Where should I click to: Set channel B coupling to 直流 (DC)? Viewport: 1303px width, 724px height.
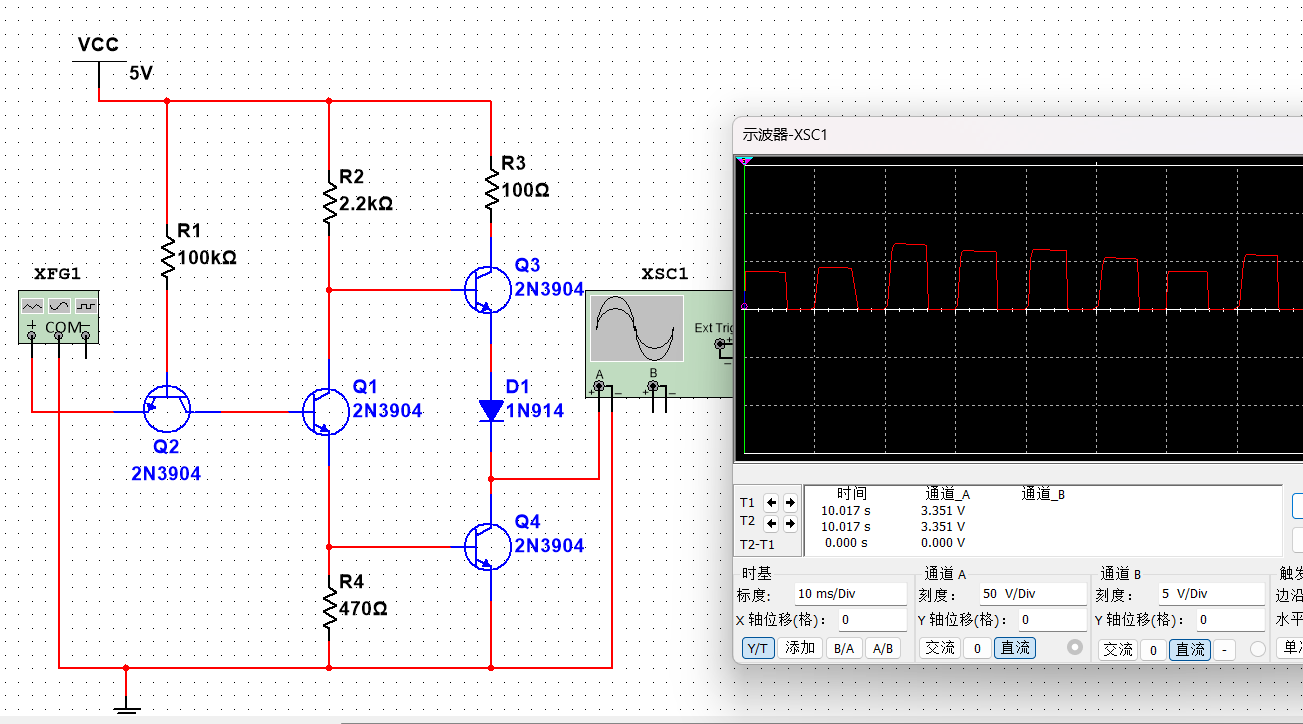click(x=1190, y=650)
